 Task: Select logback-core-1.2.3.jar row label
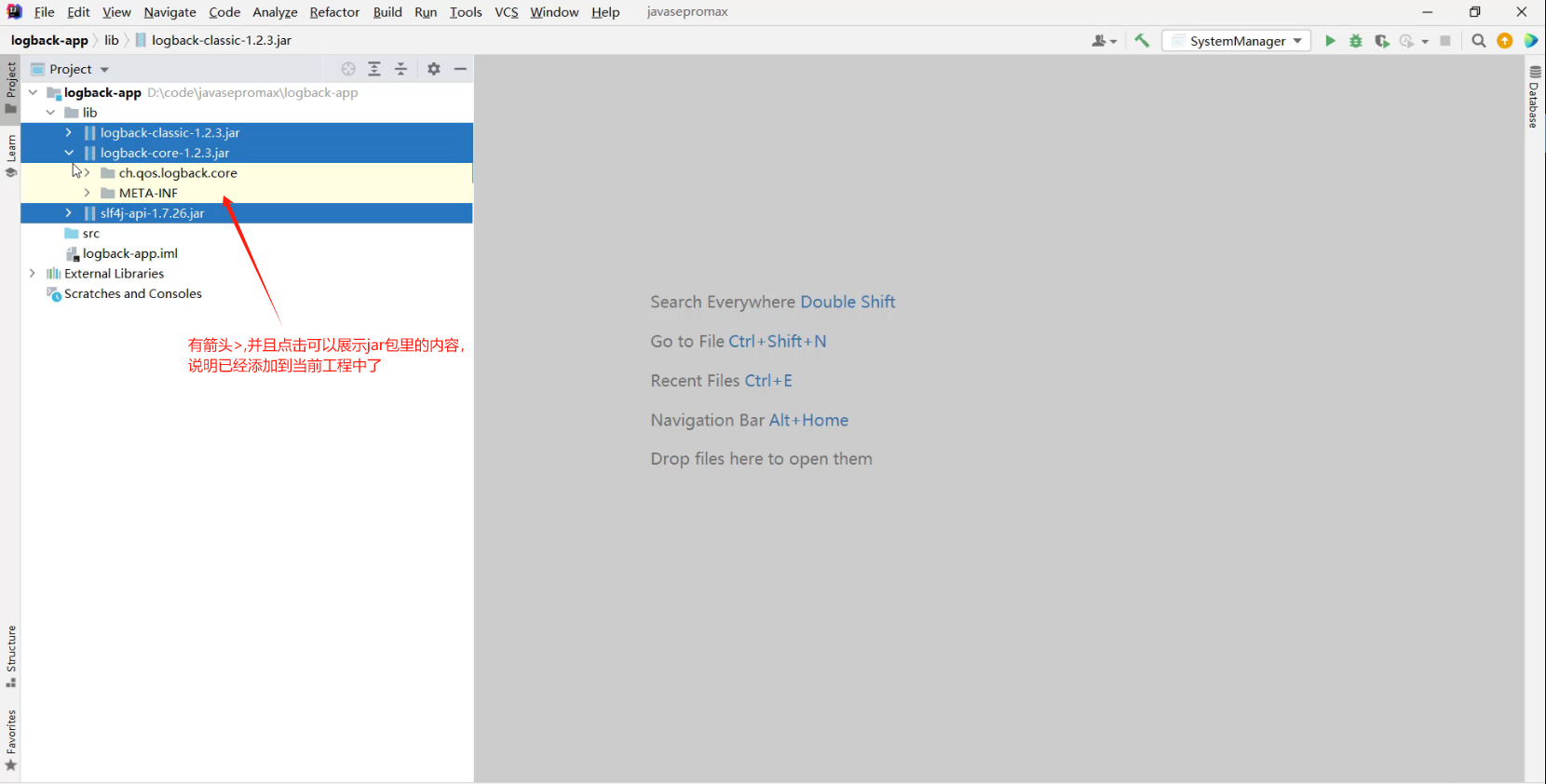coord(165,153)
